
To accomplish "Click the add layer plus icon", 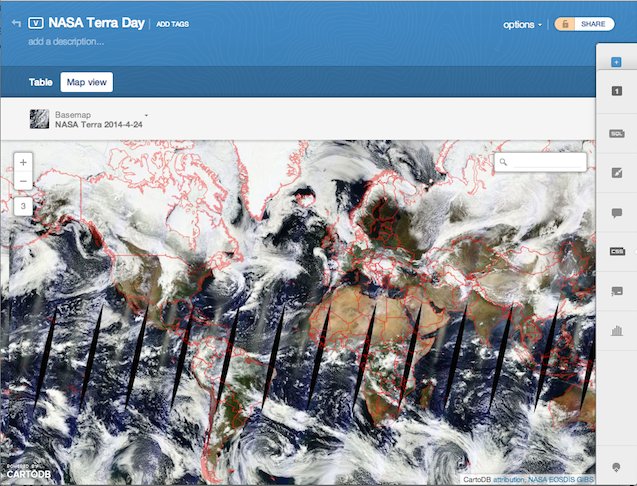I will click(x=616, y=62).
